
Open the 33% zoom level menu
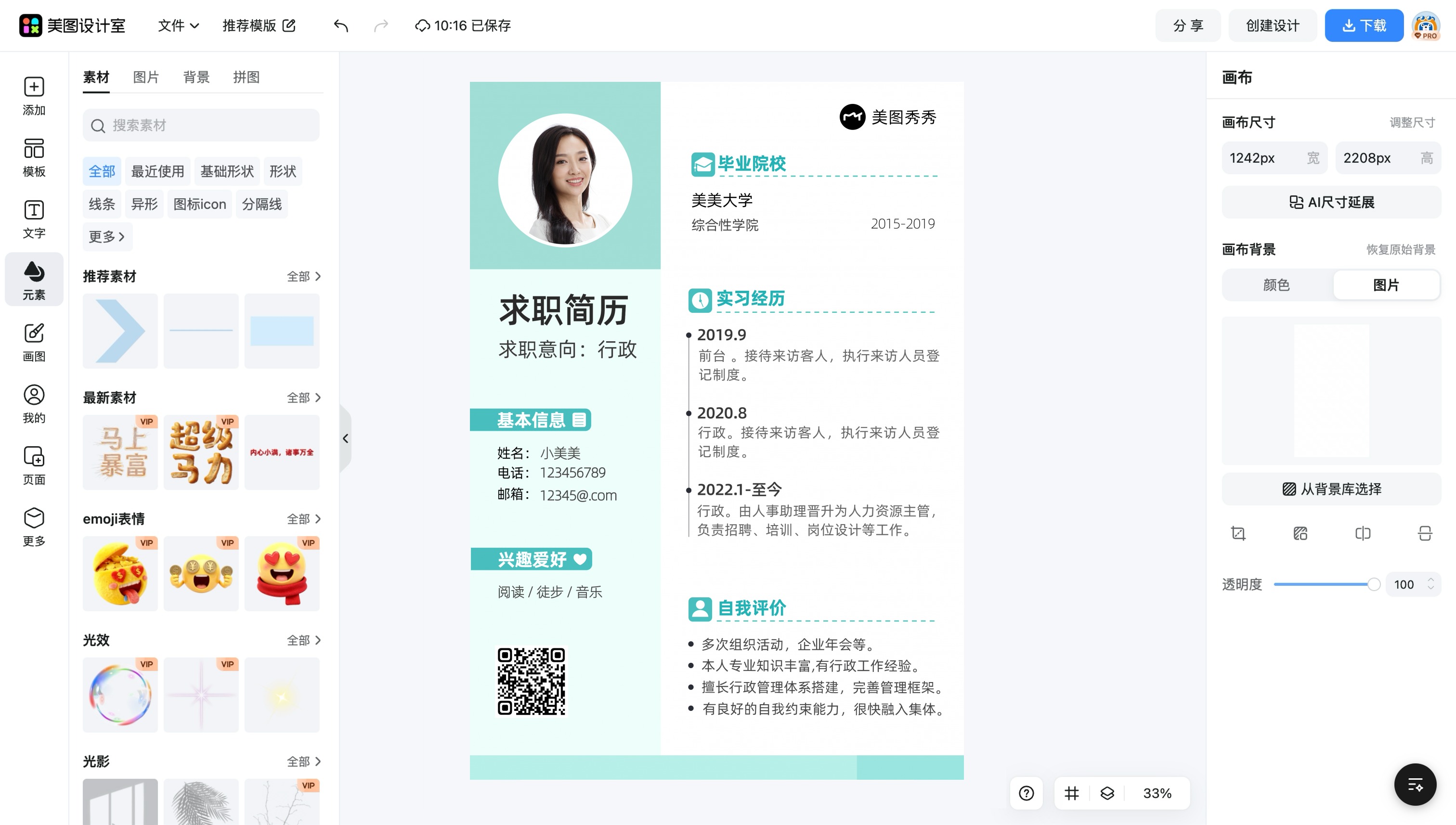(x=1157, y=793)
